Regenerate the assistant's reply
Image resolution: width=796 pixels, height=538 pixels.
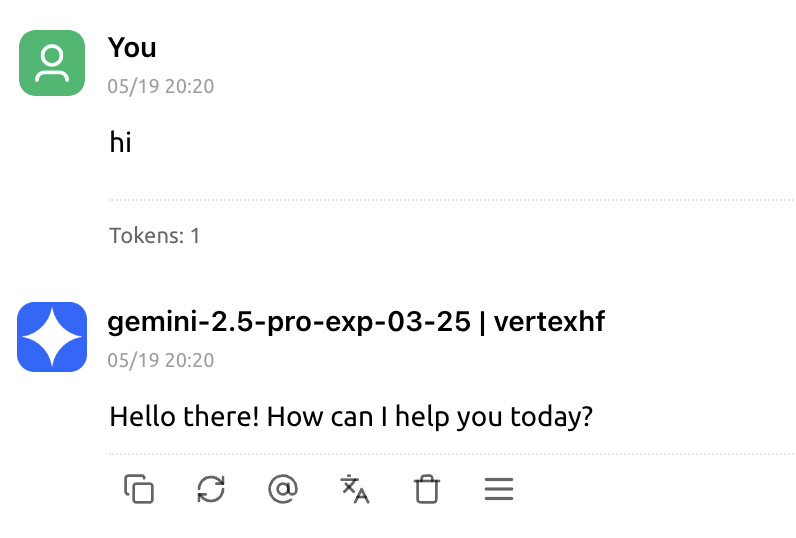pyautogui.click(x=211, y=489)
